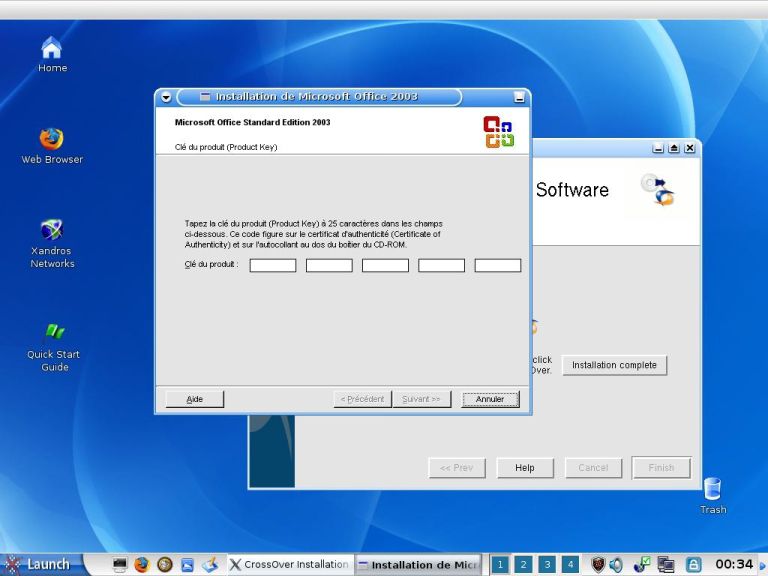Switch to virtual desktop 2

pos(524,565)
